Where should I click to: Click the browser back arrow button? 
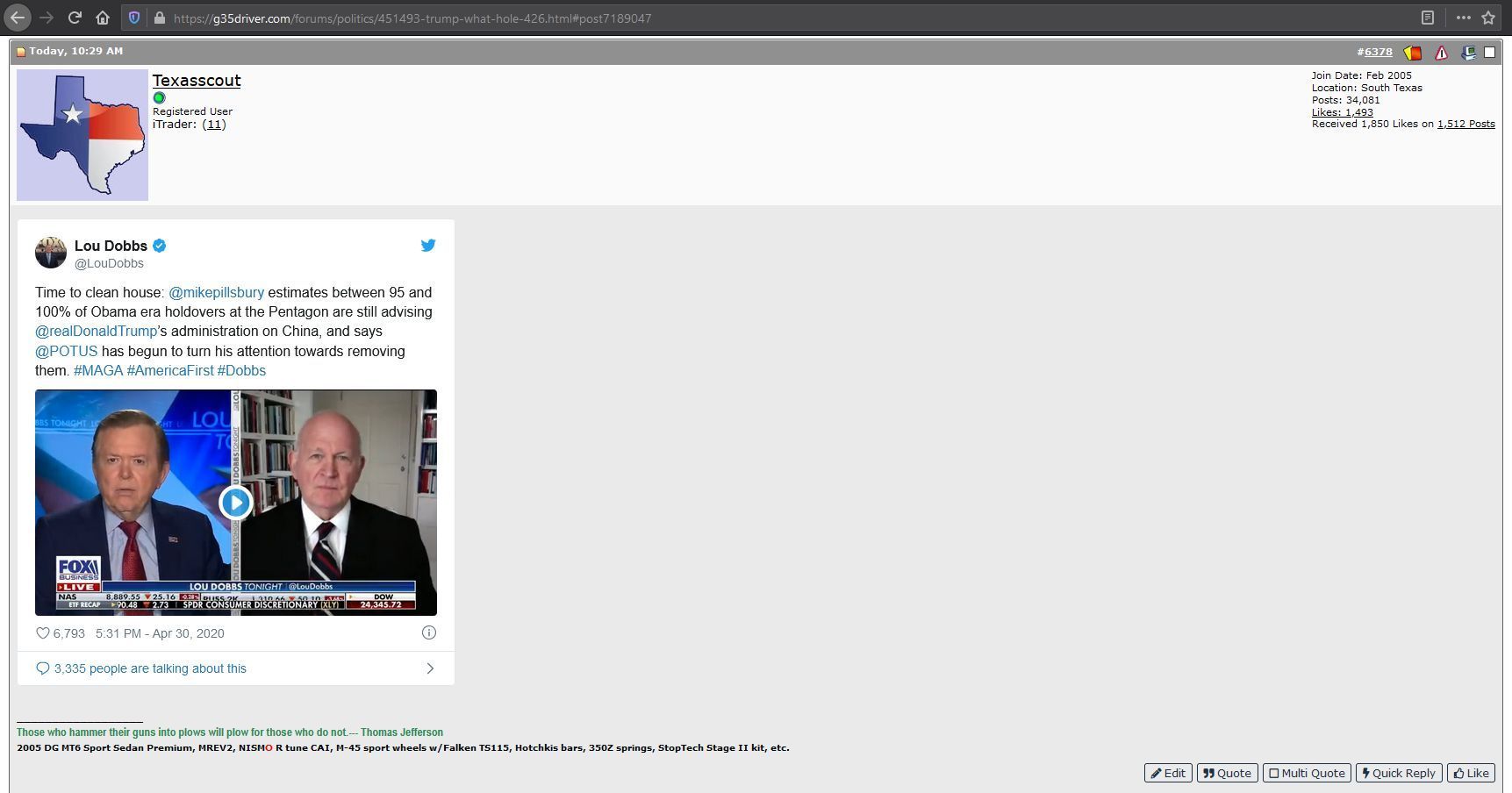click(18, 18)
